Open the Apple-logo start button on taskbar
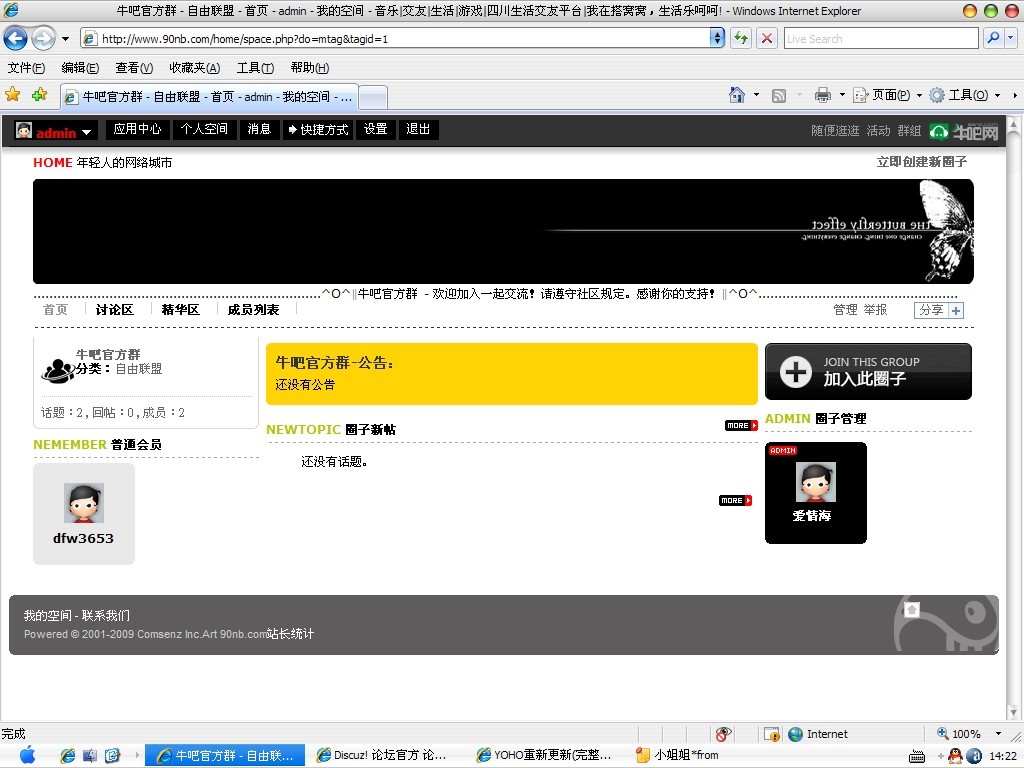This screenshot has width=1024, height=768. (x=27, y=755)
